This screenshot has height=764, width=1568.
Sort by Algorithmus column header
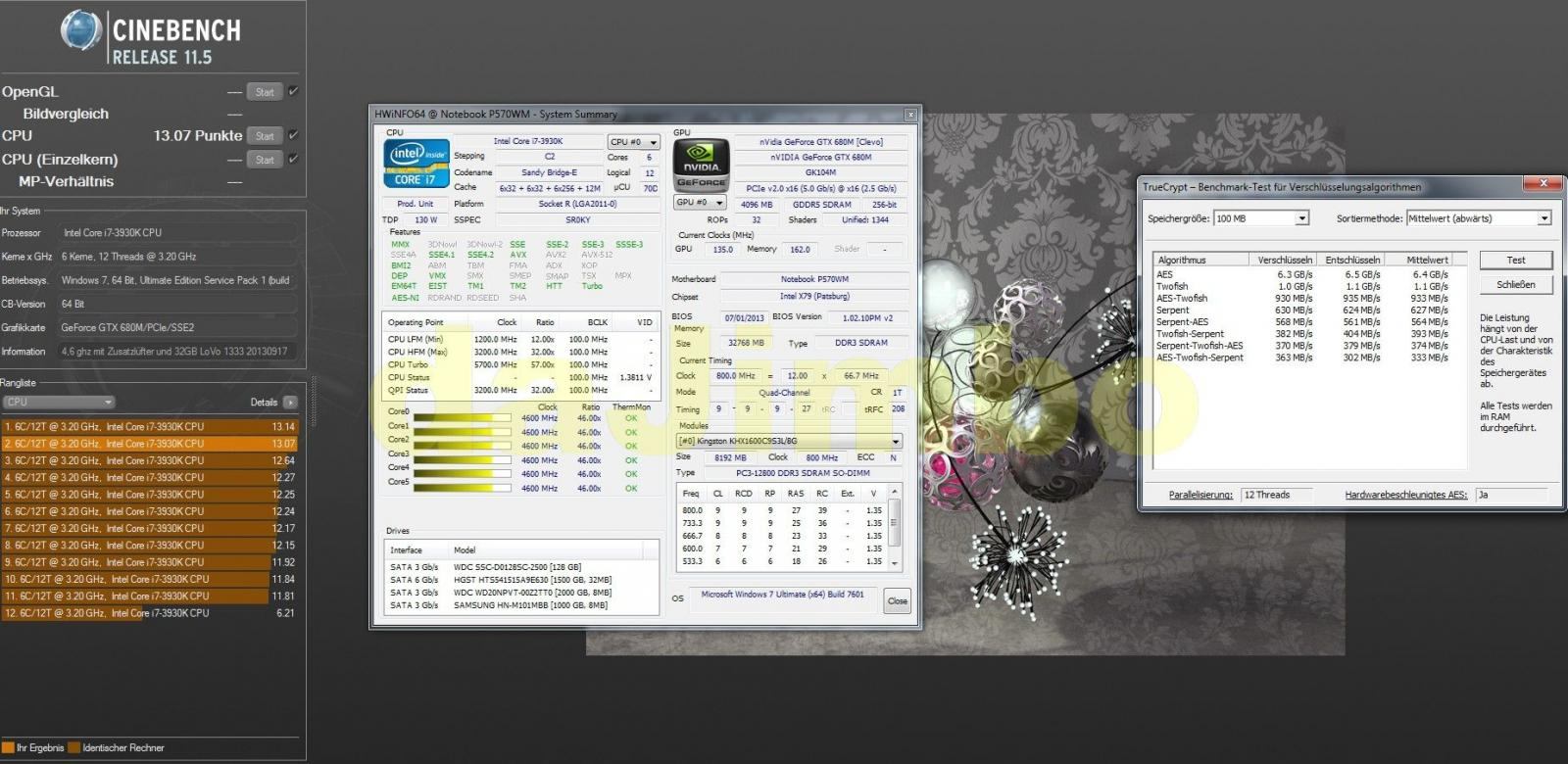click(1200, 260)
